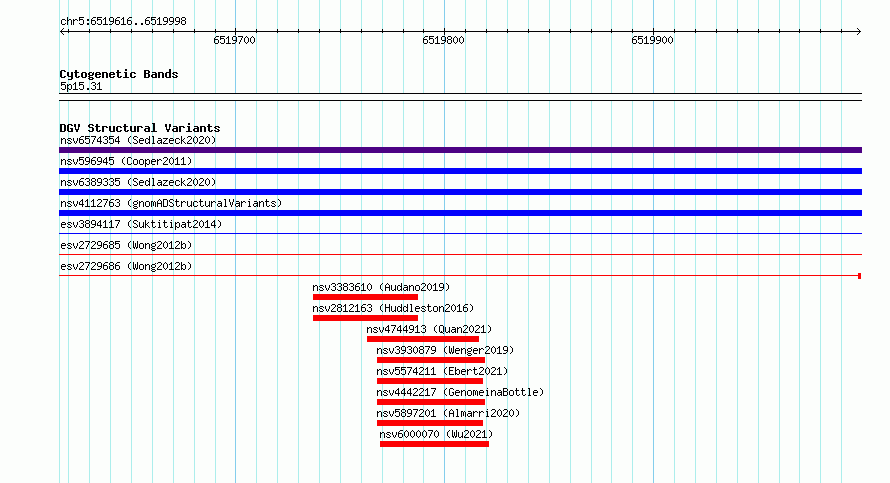Open the nsv596945 (Cooper2011) variant label
890x483 pixels.
(x=126, y=161)
